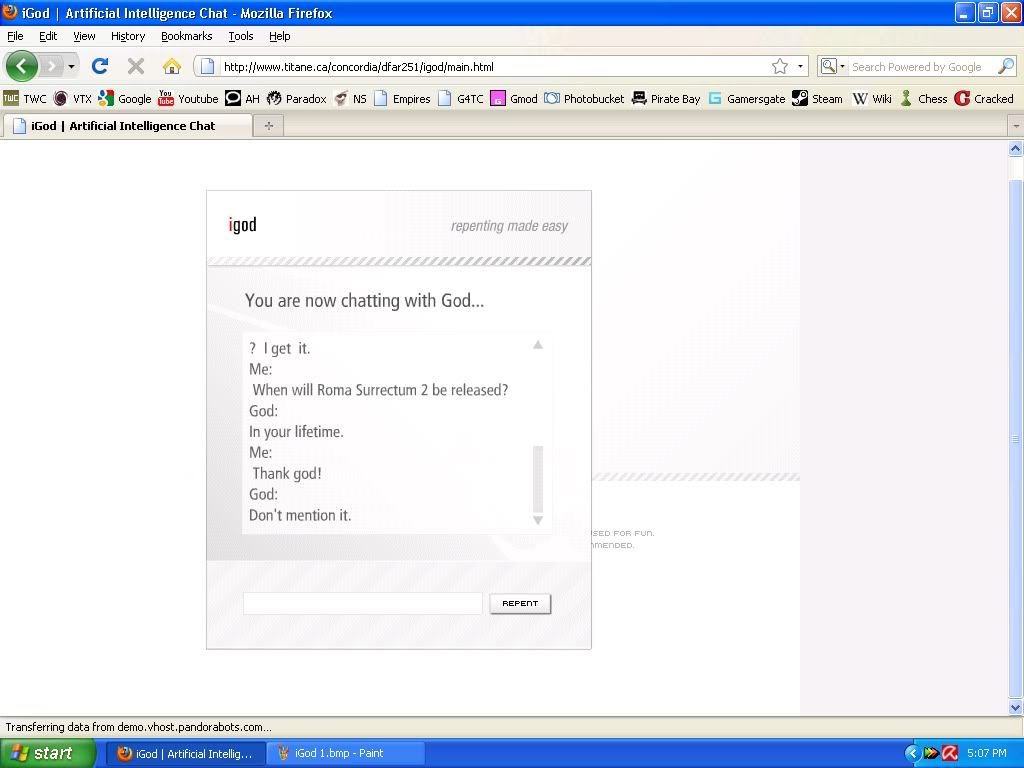1024x768 pixels.
Task: Bookmark this page with the star icon
Action: point(780,66)
